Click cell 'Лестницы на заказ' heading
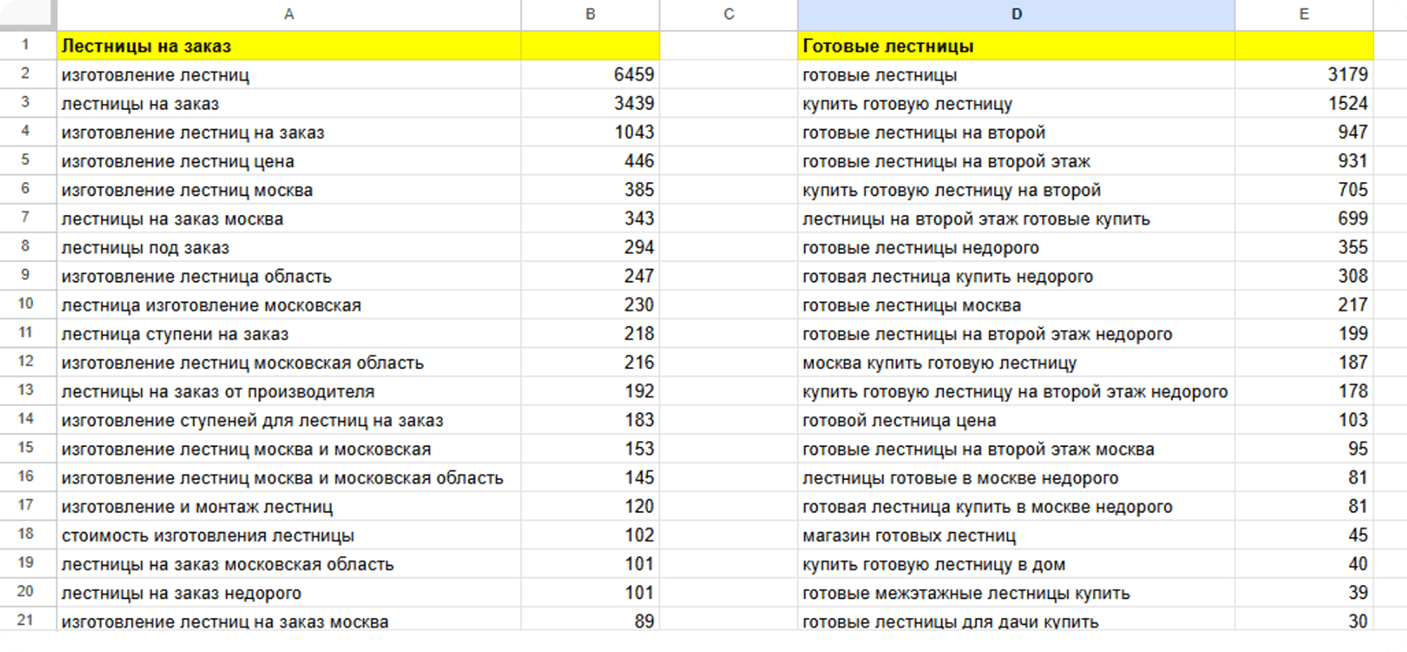1407x652 pixels. pyautogui.click(x=289, y=46)
